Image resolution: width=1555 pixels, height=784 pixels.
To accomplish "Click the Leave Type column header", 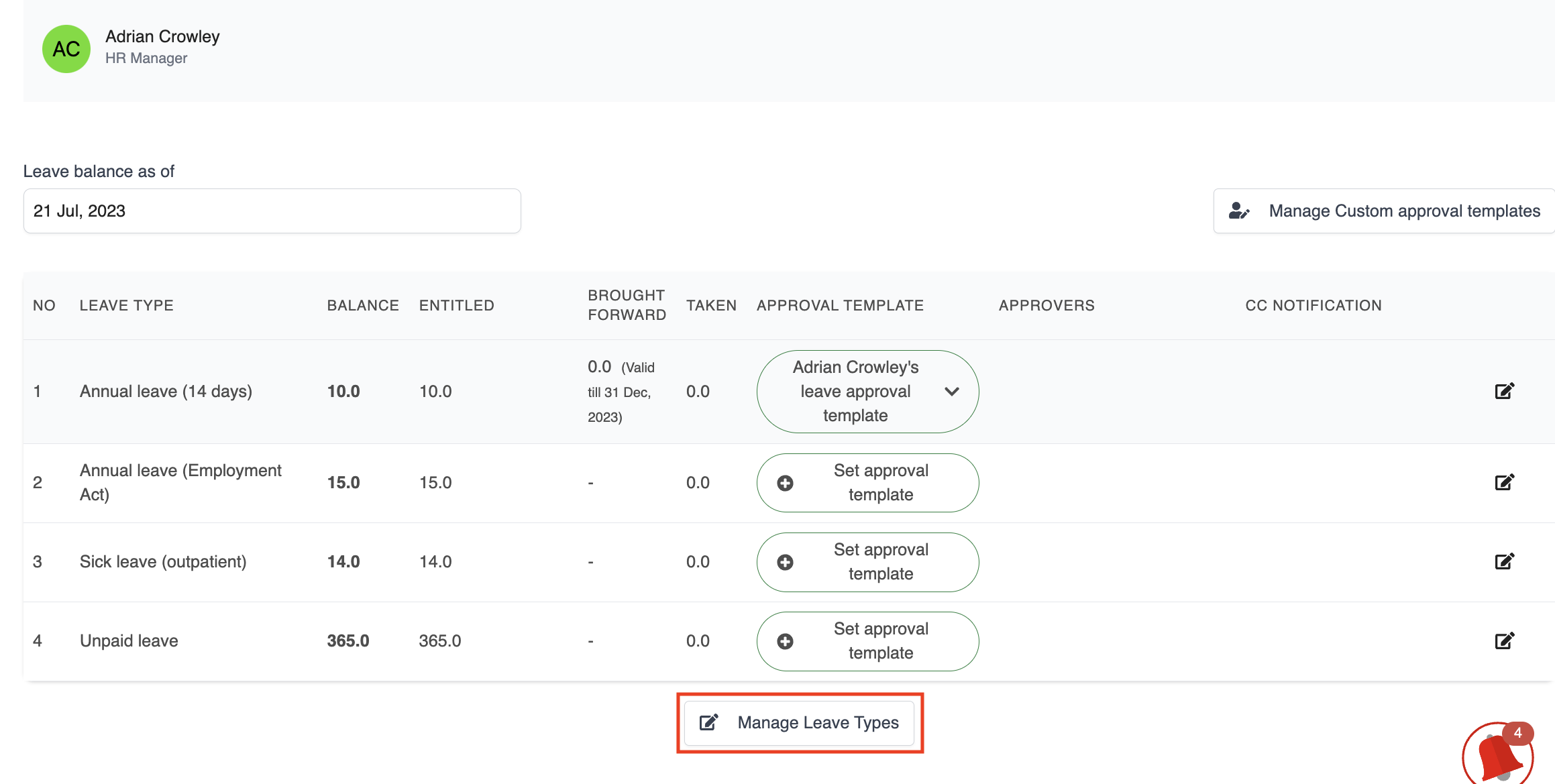I will coord(127,306).
